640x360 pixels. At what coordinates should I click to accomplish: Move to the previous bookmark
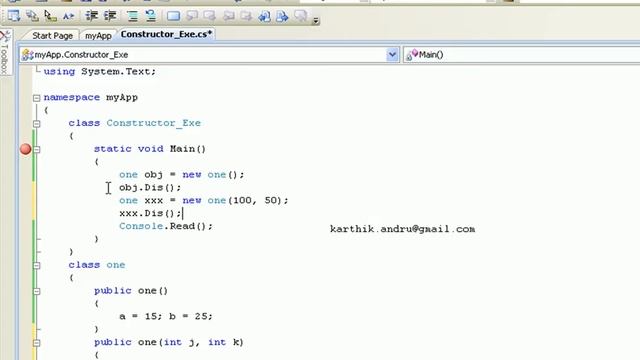tap(191, 16)
